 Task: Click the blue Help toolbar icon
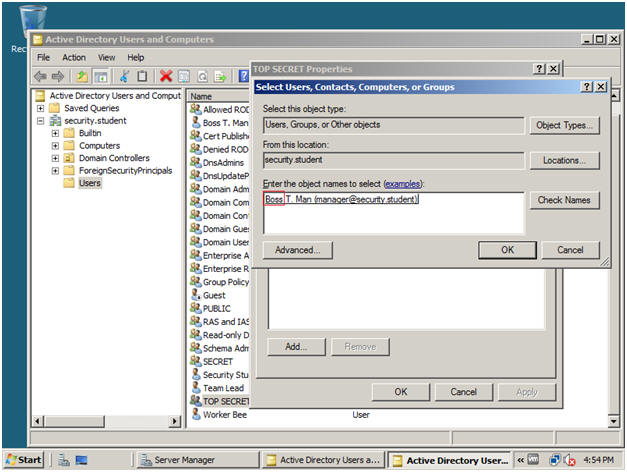point(243,76)
